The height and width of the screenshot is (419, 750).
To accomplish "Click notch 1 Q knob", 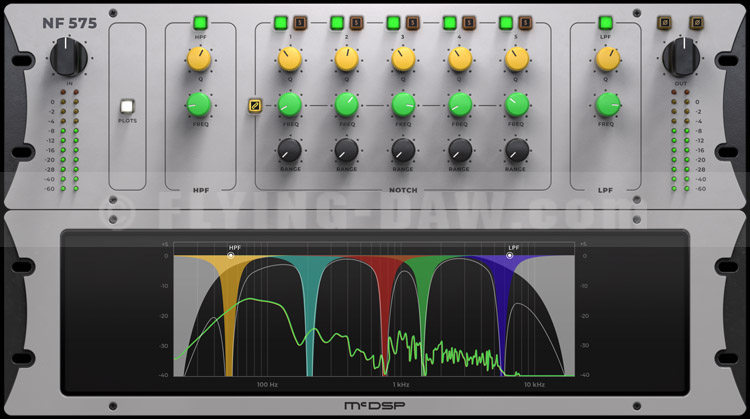I will [x=290, y=59].
